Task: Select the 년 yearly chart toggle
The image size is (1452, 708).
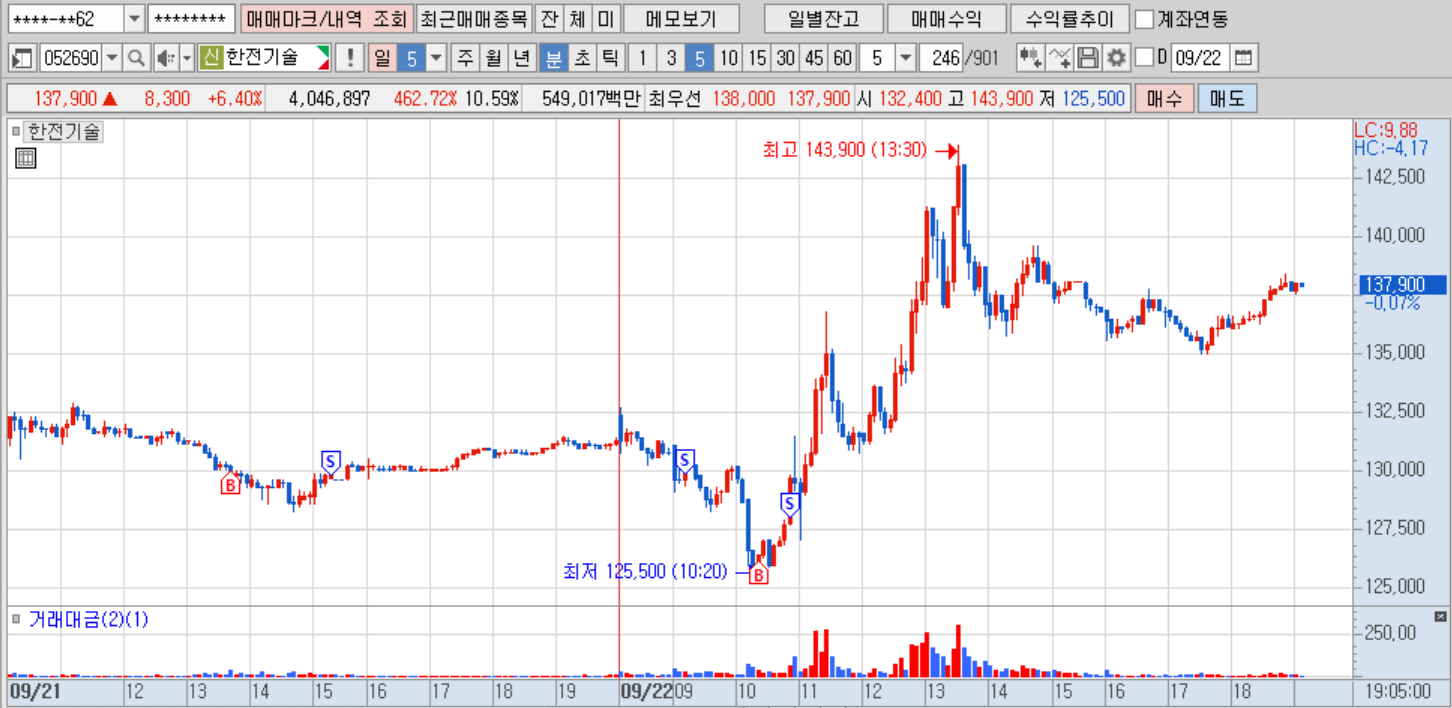Action: coord(521,58)
